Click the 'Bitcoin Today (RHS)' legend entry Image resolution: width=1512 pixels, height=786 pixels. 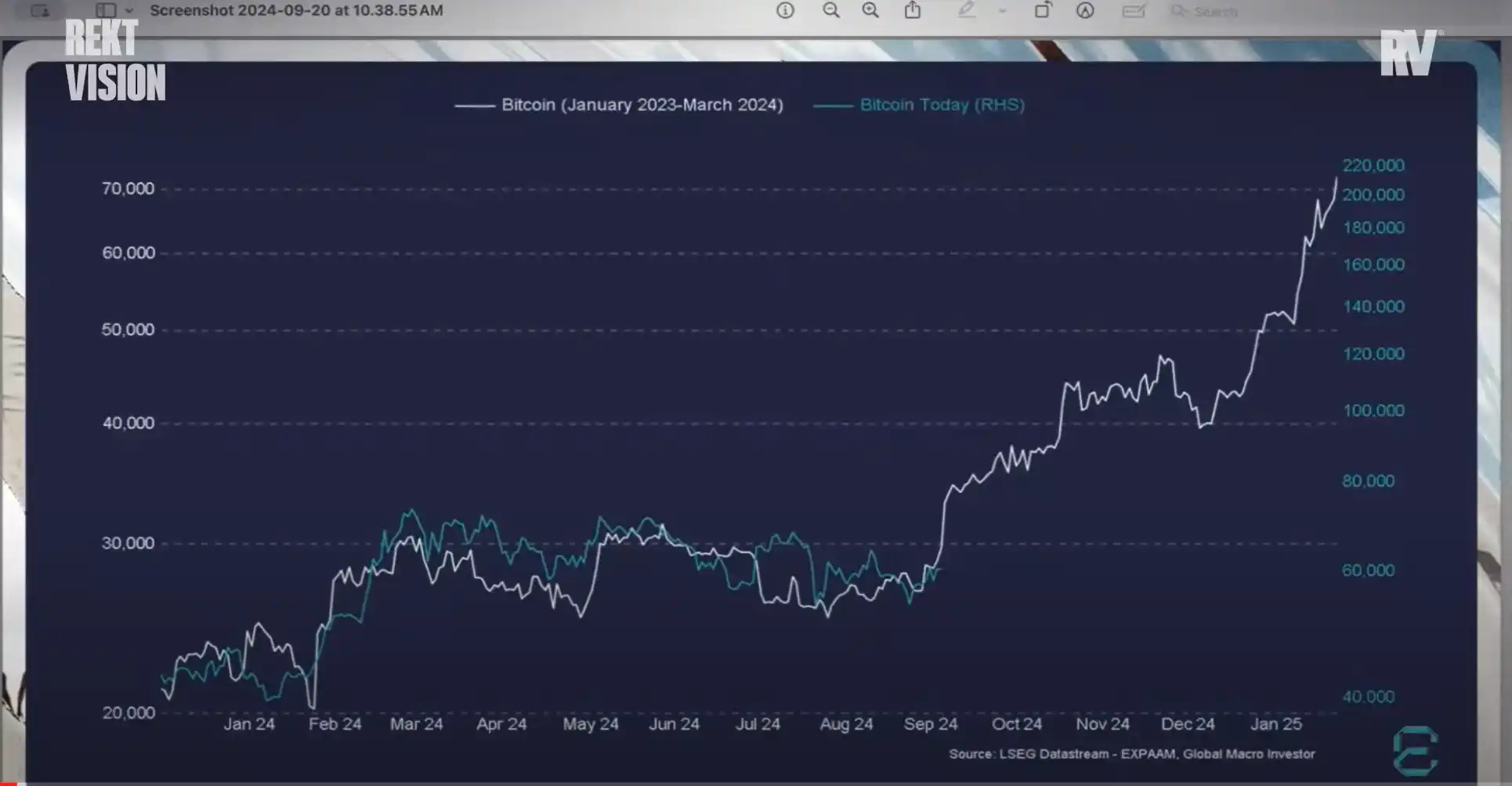[942, 105]
